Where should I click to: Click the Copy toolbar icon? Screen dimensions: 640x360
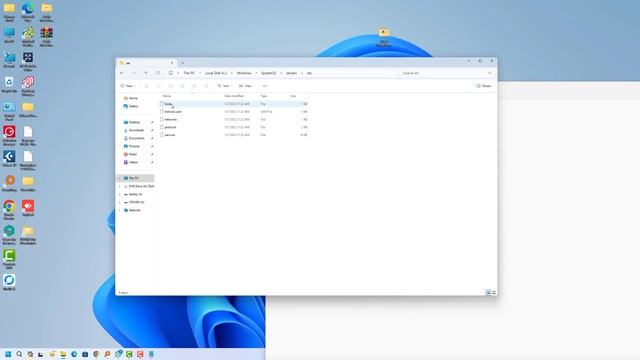(158, 86)
